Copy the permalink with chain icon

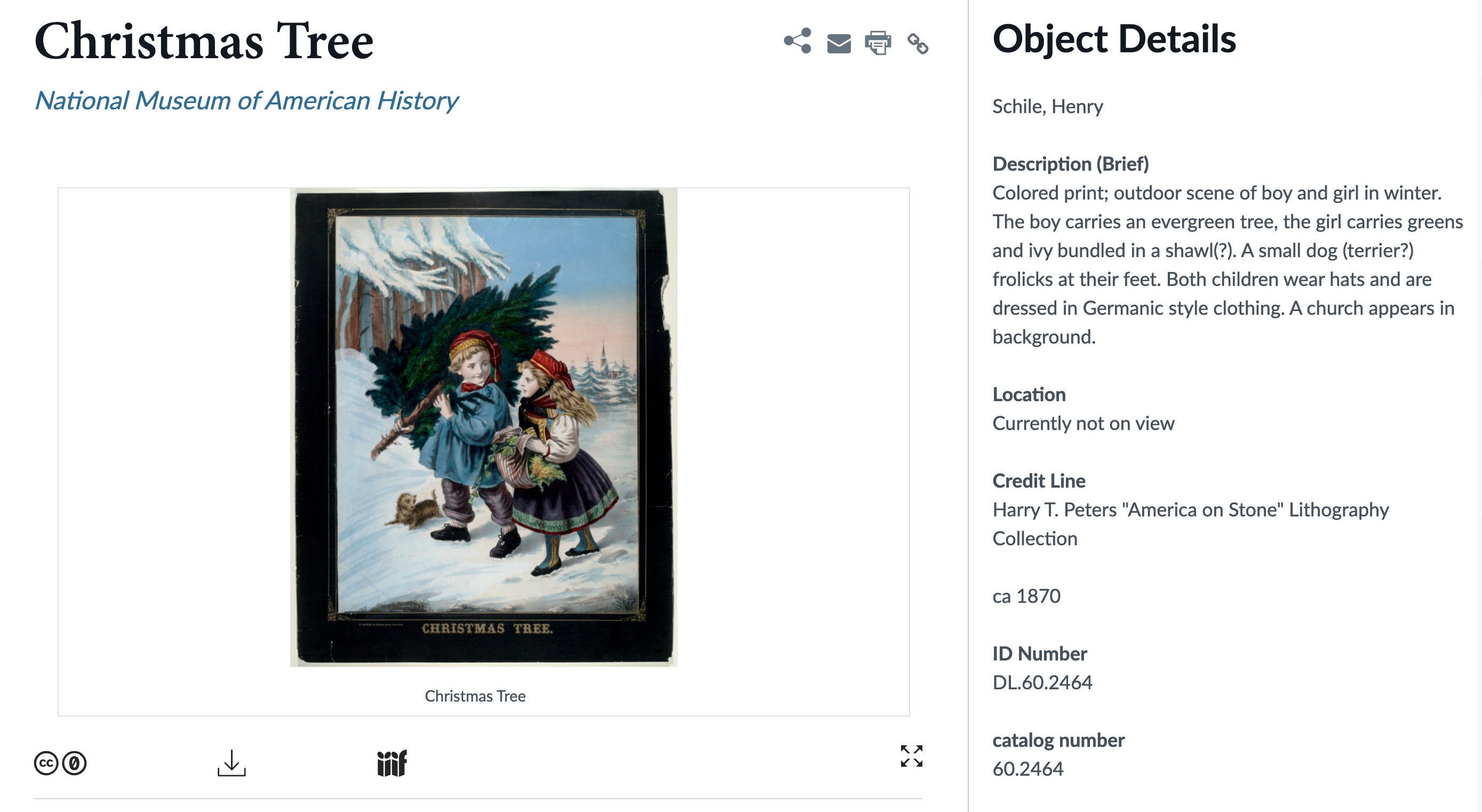(918, 44)
